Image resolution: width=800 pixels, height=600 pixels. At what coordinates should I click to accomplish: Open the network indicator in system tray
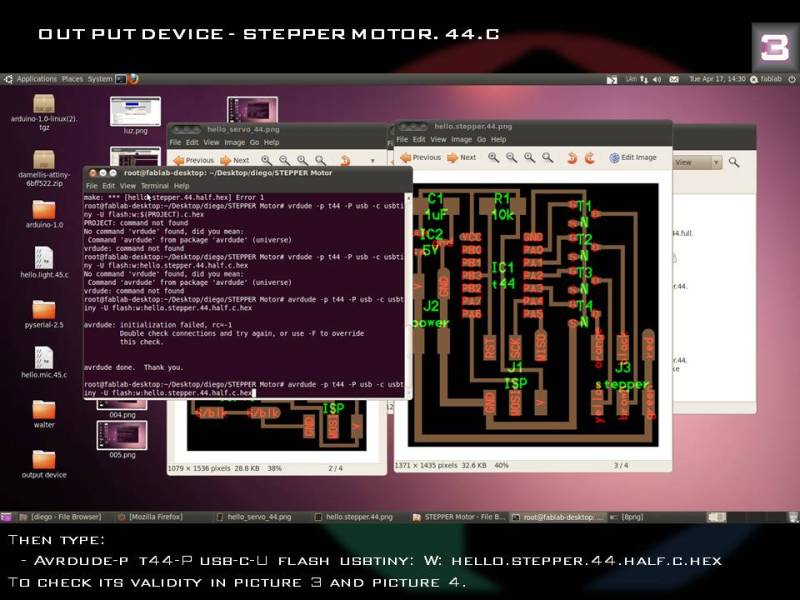644,80
